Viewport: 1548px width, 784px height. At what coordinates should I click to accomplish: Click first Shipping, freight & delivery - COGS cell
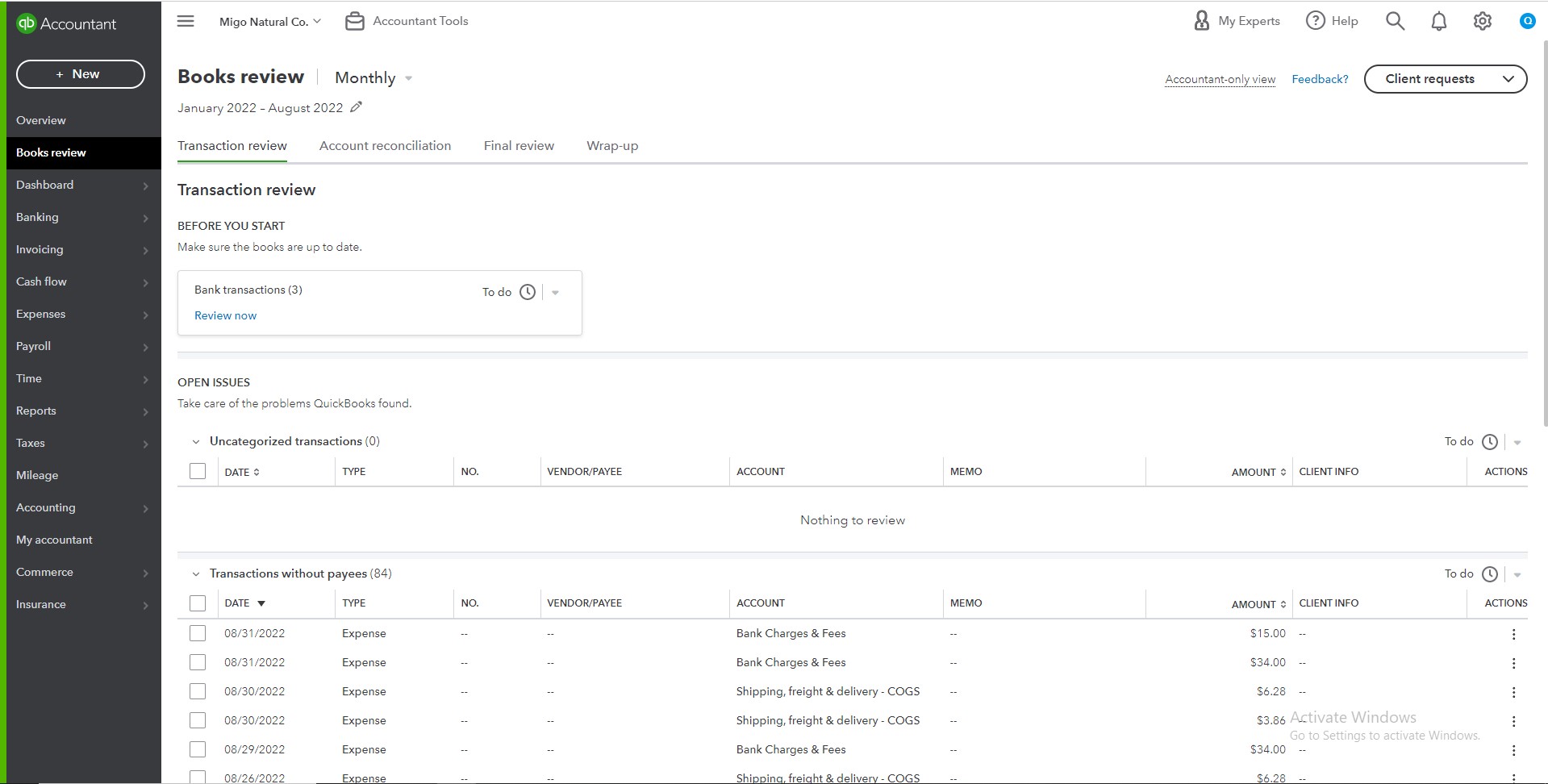[828, 691]
